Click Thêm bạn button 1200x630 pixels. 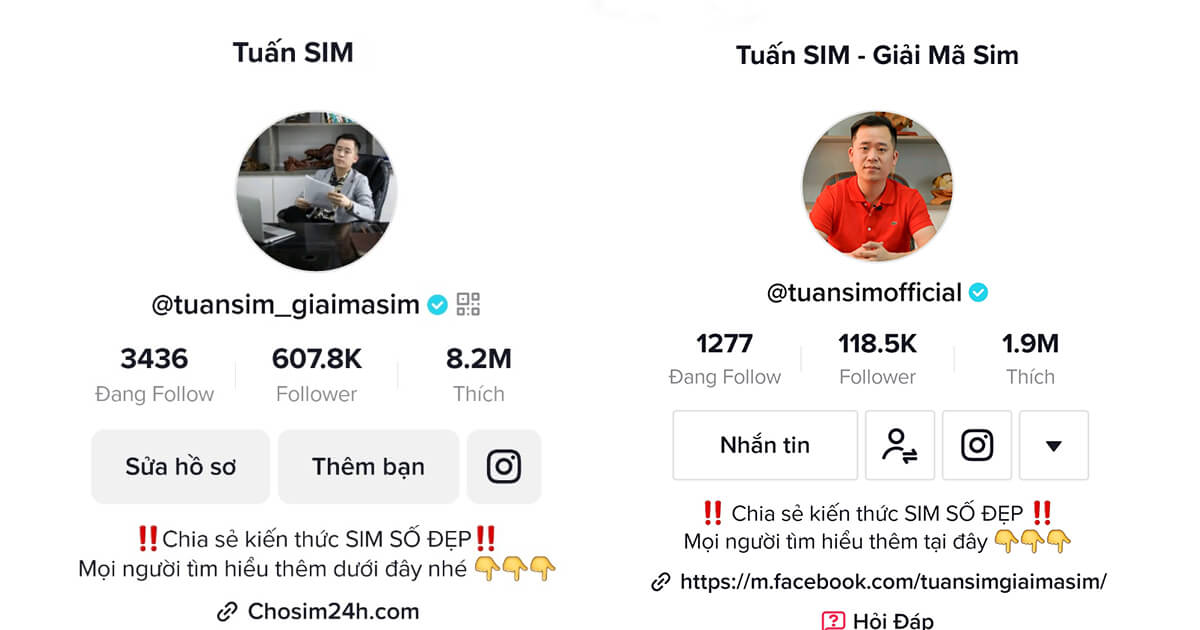[368, 466]
